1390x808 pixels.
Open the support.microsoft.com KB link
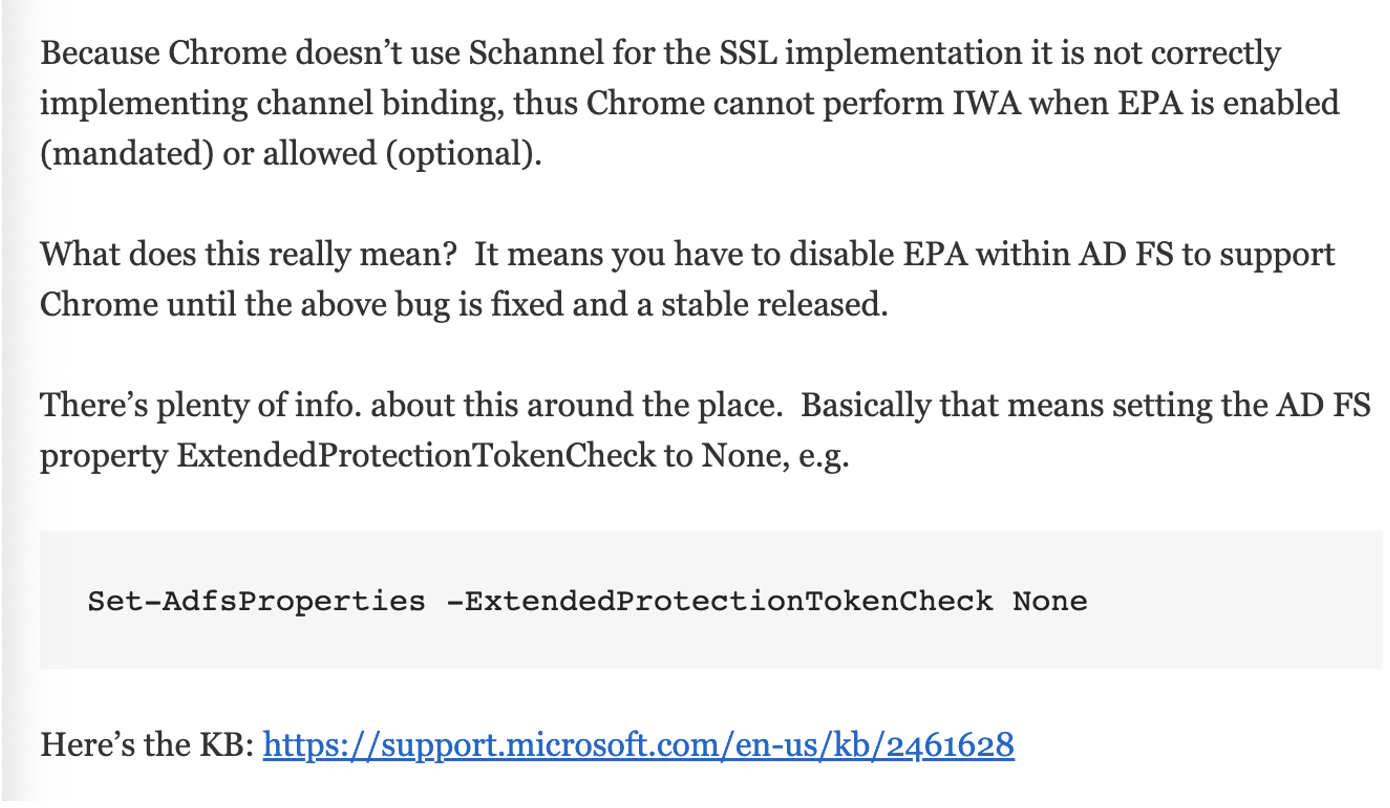tap(638, 744)
